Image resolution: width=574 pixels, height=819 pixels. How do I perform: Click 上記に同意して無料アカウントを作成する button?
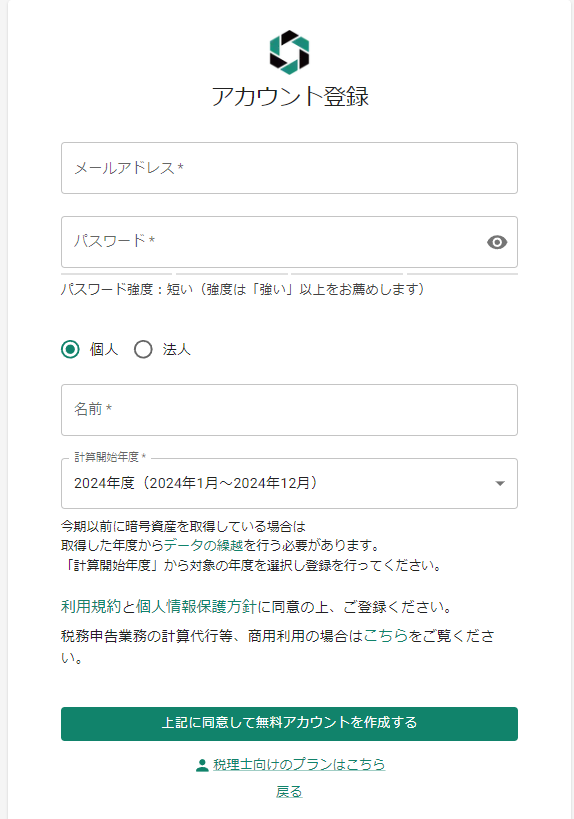tap(289, 724)
